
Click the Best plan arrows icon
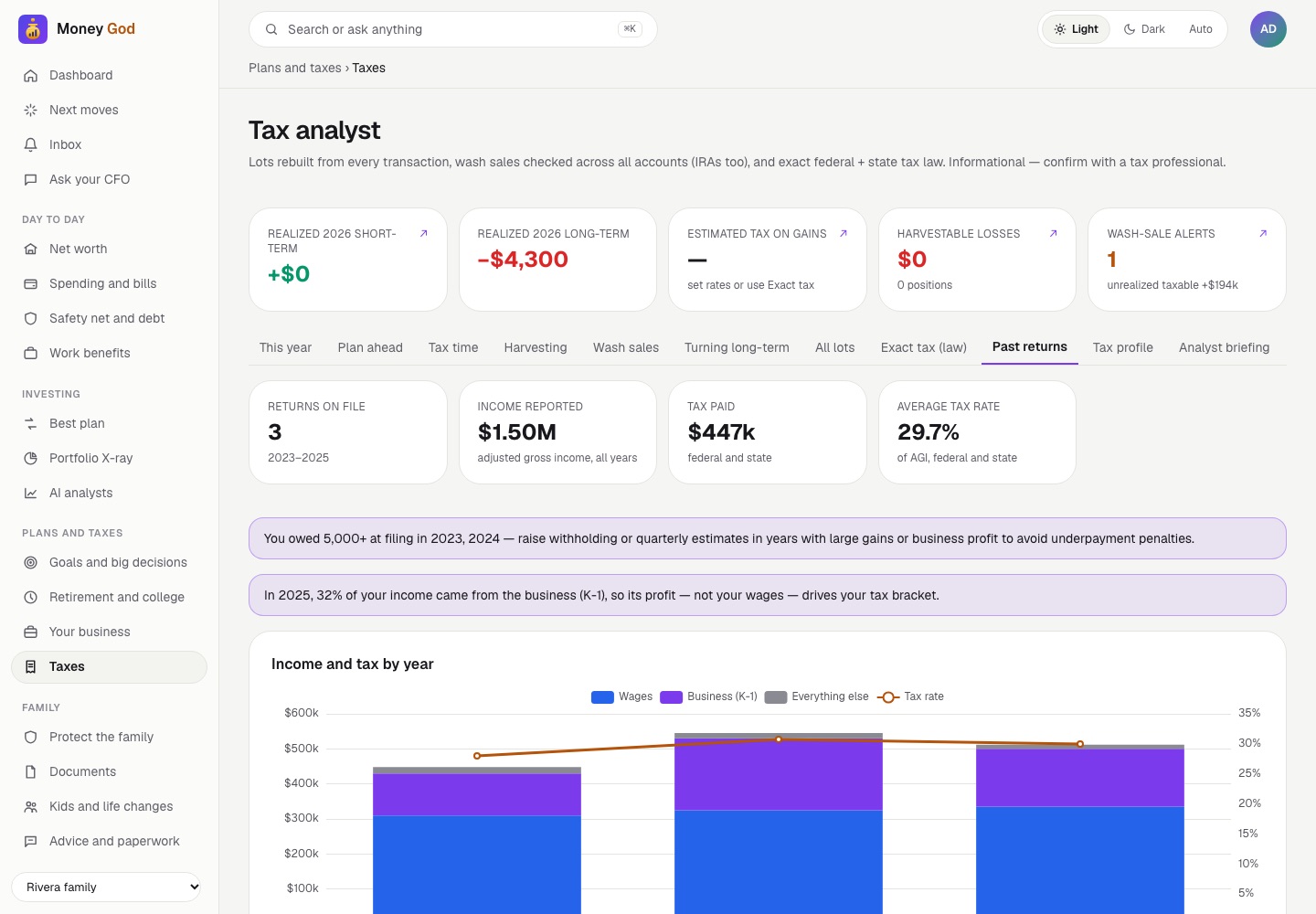tap(30, 423)
